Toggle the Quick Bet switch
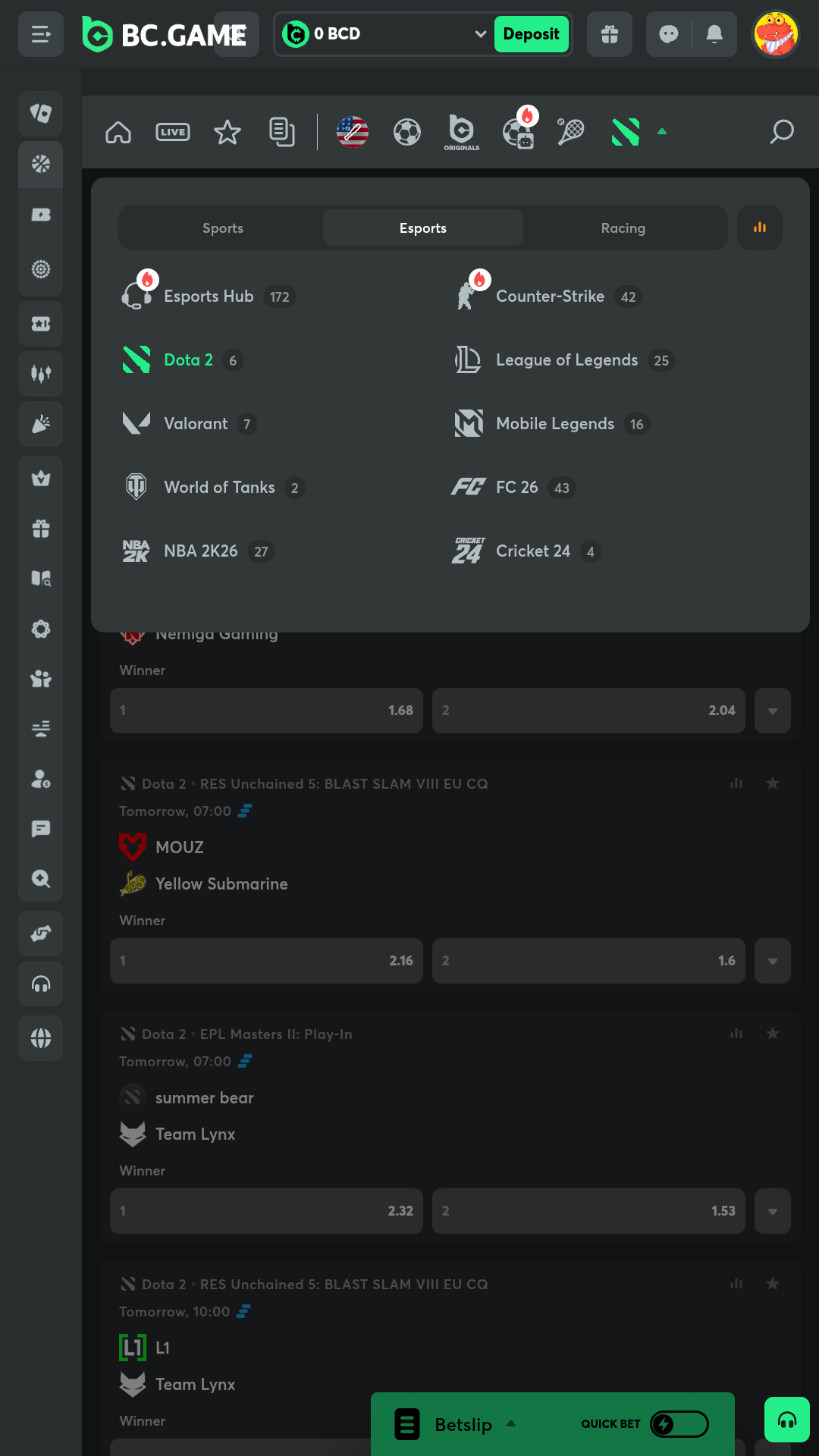Viewport: 819px width, 1456px height. coord(679,1424)
